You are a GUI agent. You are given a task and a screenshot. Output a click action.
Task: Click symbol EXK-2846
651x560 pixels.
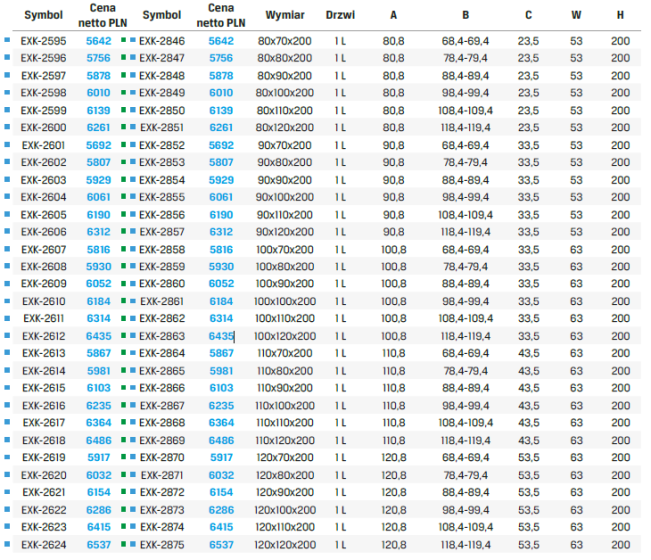tap(162, 41)
